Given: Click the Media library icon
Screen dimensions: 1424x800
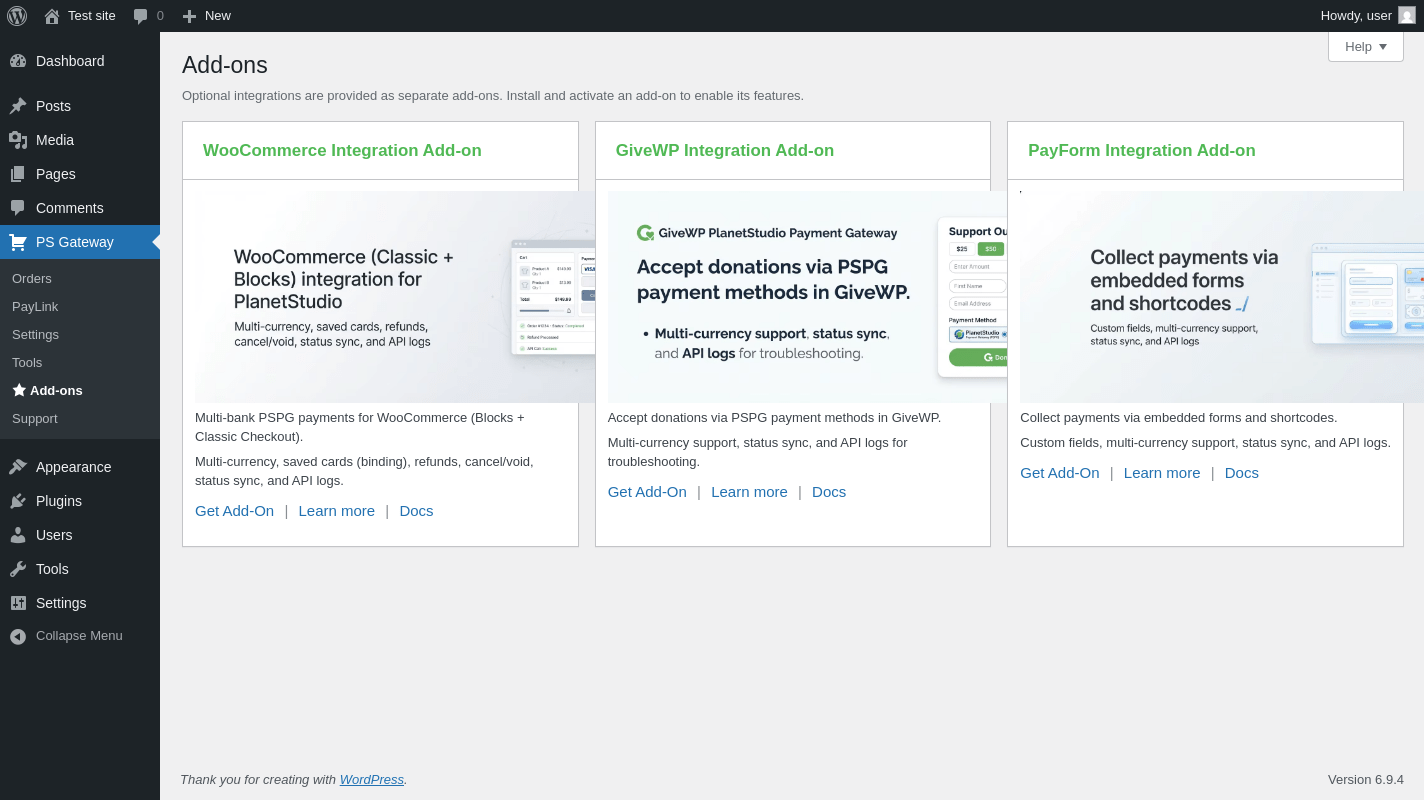Looking at the screenshot, I should coord(18,140).
